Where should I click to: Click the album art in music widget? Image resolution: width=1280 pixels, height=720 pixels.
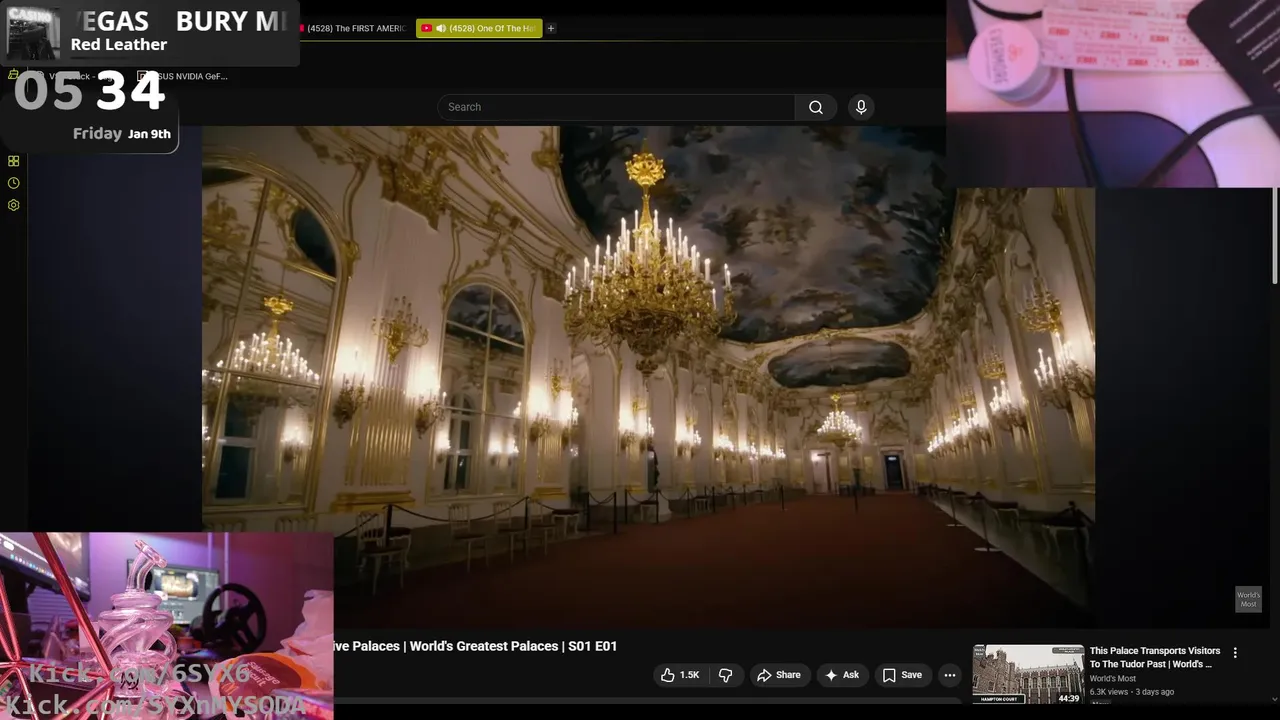(x=33, y=34)
